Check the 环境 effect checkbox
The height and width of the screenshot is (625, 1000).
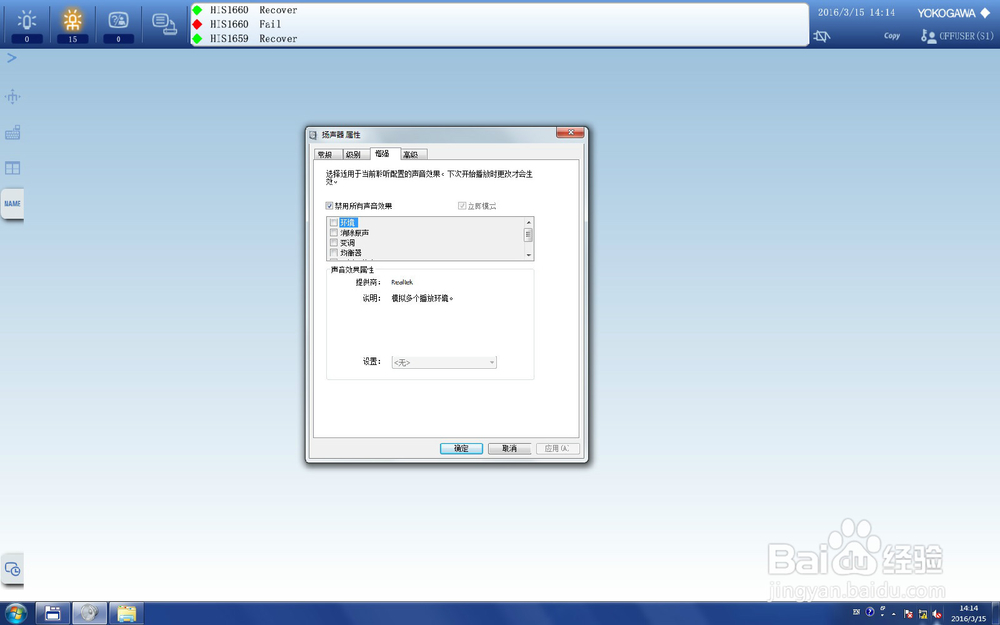pyautogui.click(x=334, y=223)
